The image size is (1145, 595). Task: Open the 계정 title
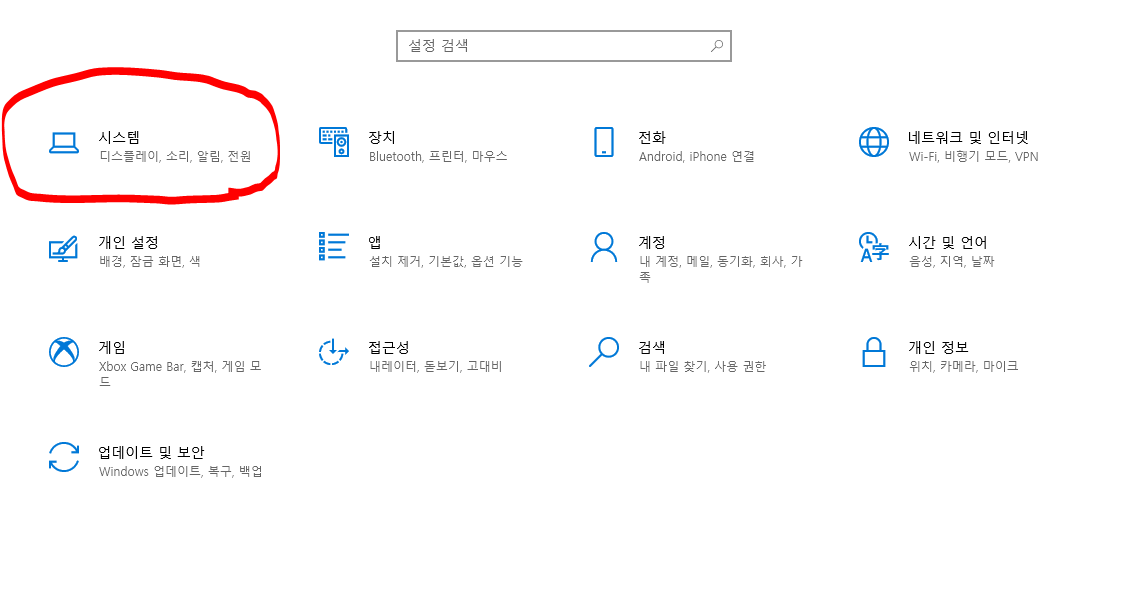coord(652,242)
